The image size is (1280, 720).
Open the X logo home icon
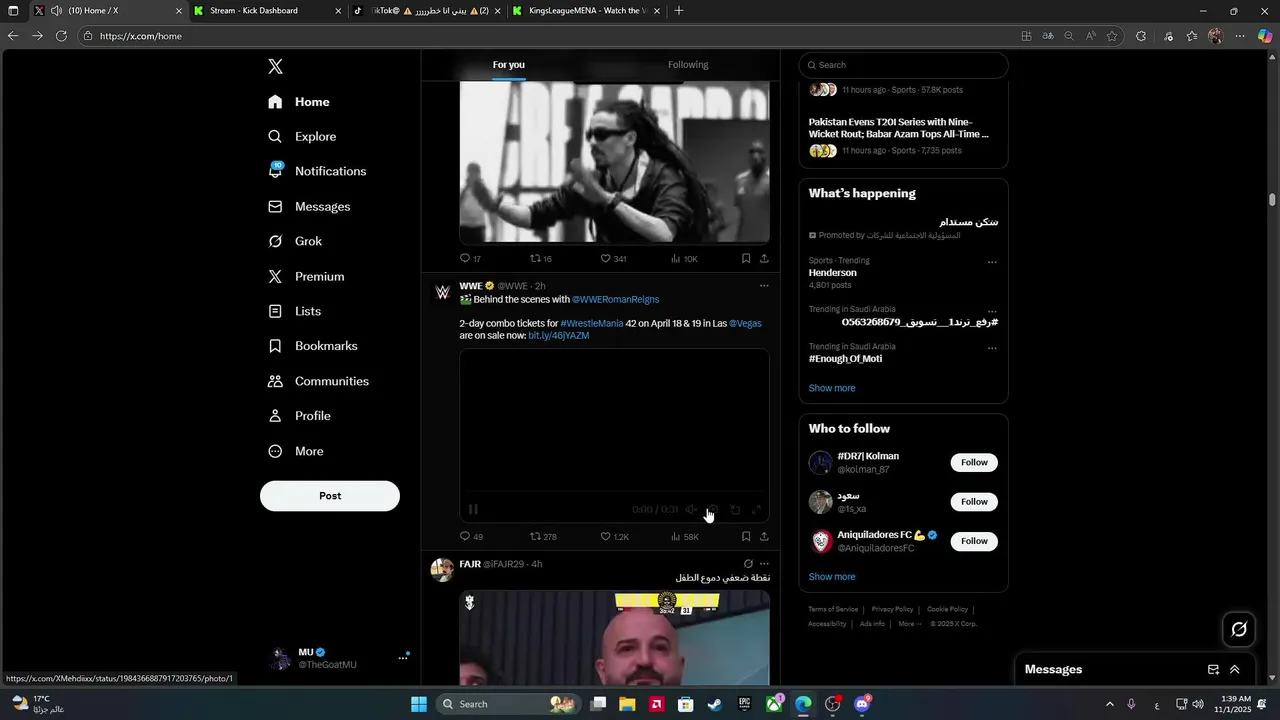coord(275,67)
